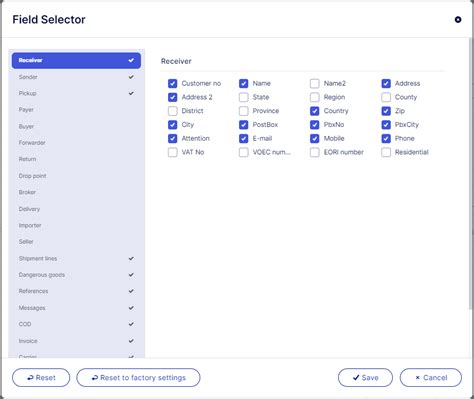Open the Forwarder category
This screenshot has width=474, height=399.
(x=76, y=143)
